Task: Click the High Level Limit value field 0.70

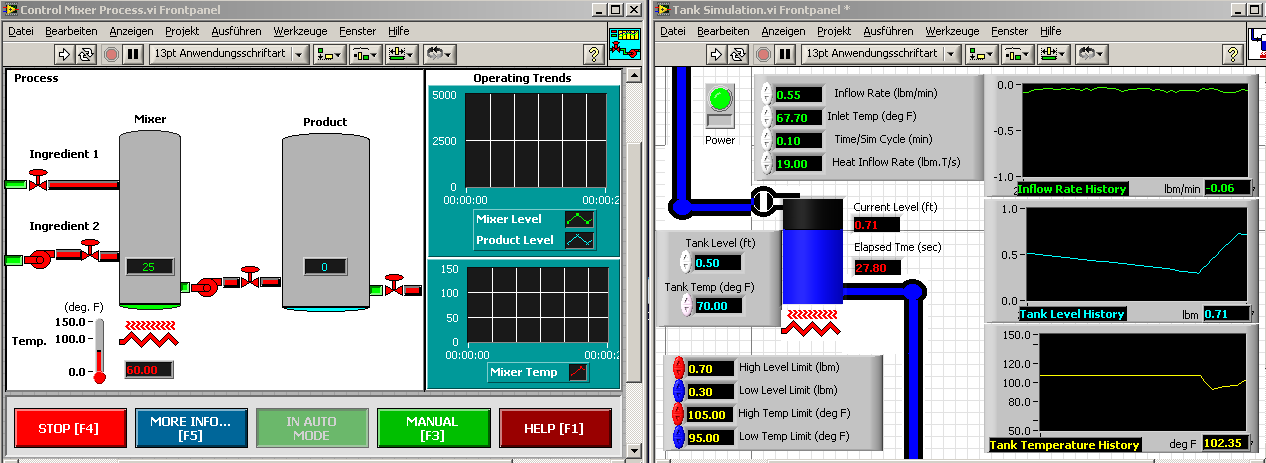Action: pos(709,369)
